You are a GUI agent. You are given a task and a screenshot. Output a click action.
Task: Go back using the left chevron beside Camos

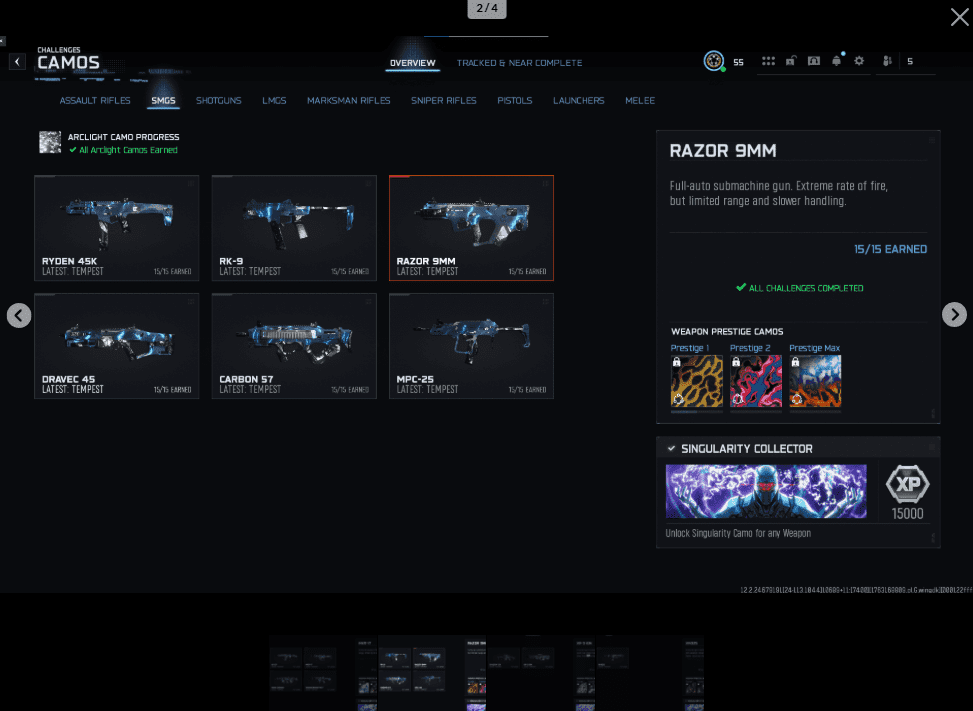17,62
